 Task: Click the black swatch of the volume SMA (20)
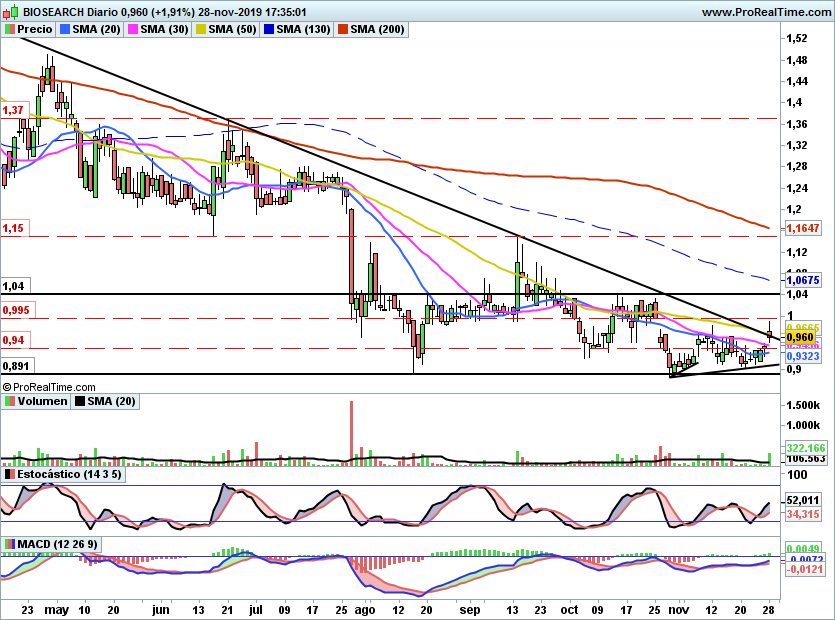(80, 401)
